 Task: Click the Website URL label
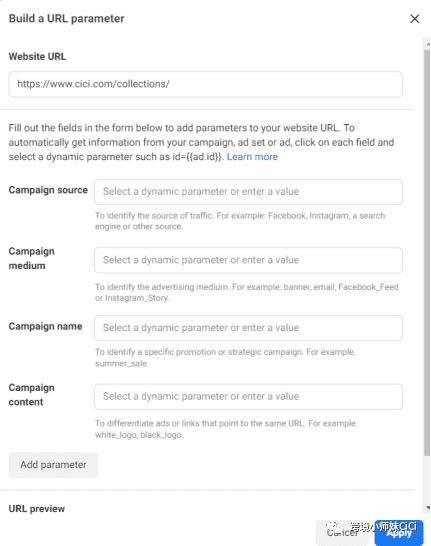37,56
